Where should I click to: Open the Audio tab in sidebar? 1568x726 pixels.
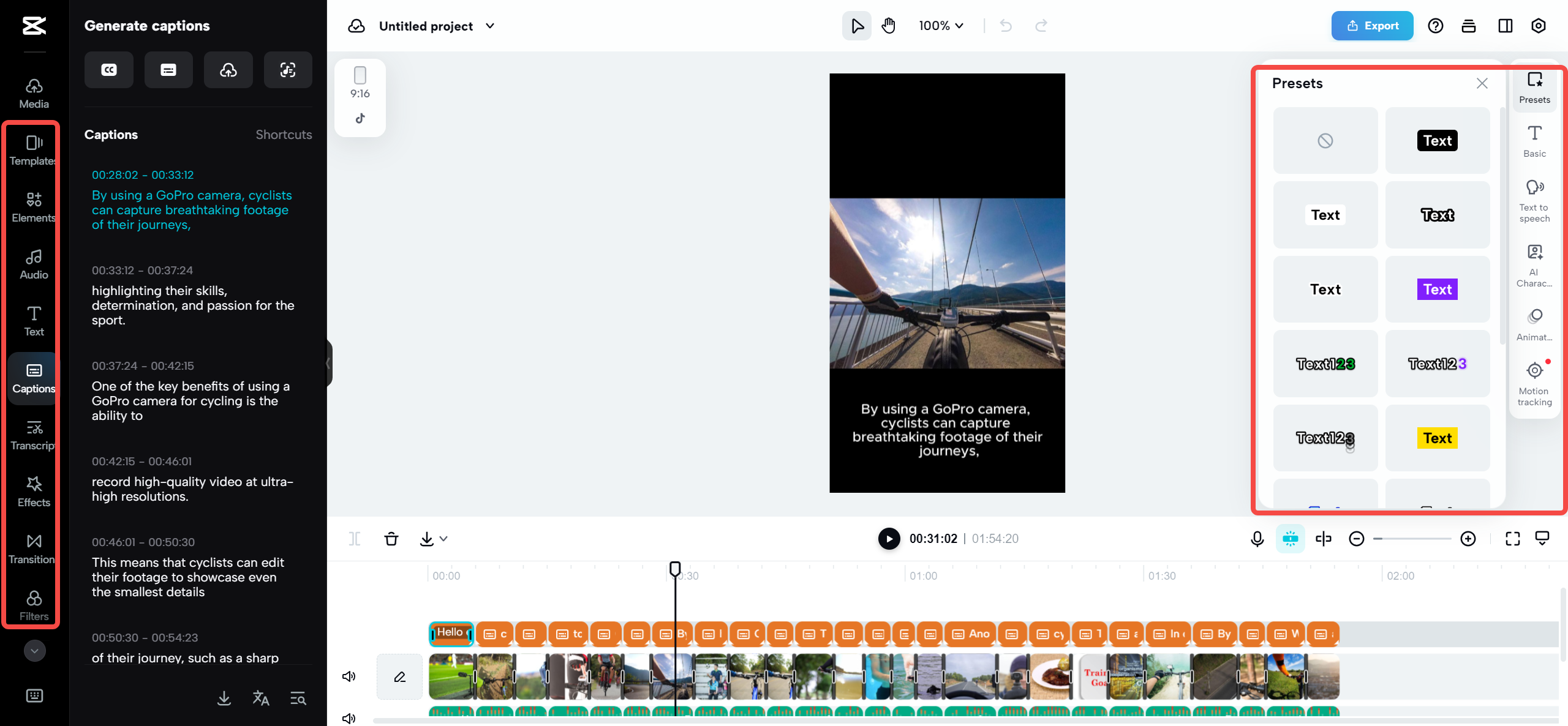click(x=34, y=264)
